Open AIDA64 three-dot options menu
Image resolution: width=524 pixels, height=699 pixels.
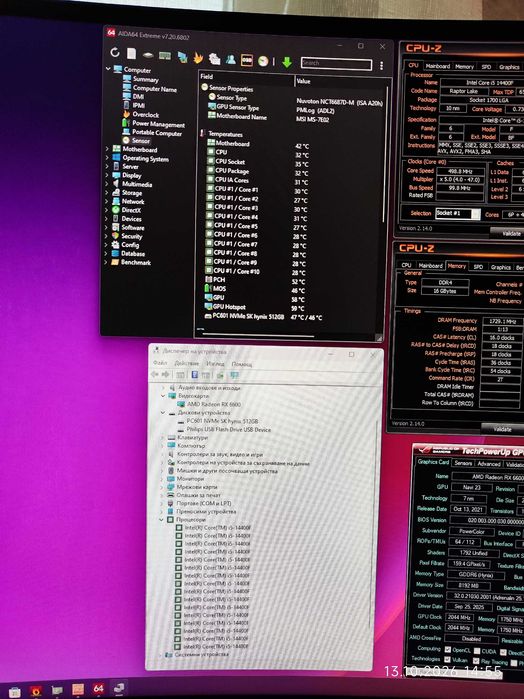click(x=381, y=66)
